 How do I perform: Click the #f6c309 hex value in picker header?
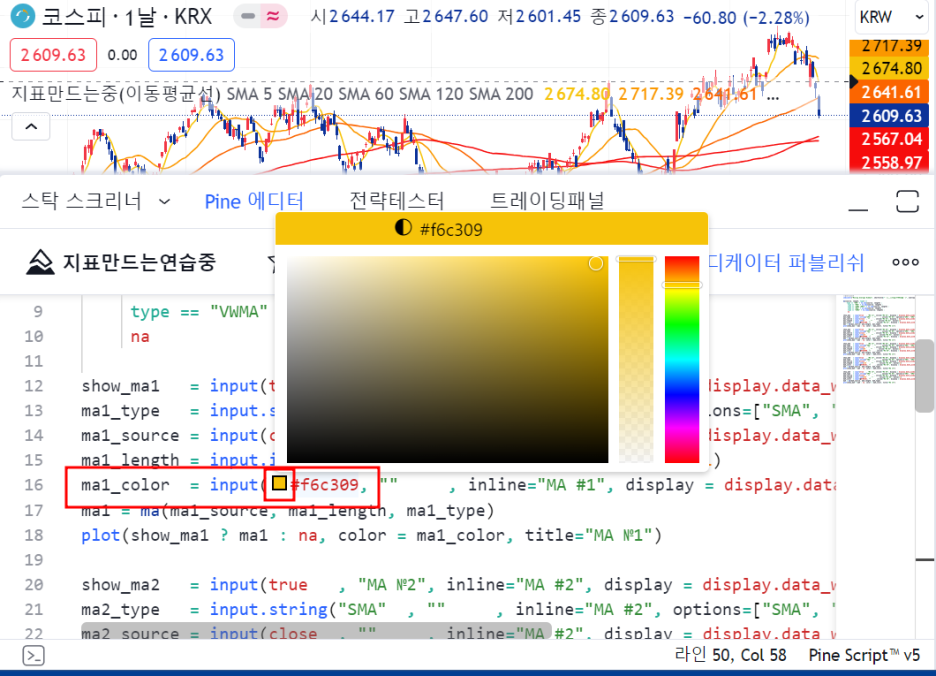[x=451, y=230]
